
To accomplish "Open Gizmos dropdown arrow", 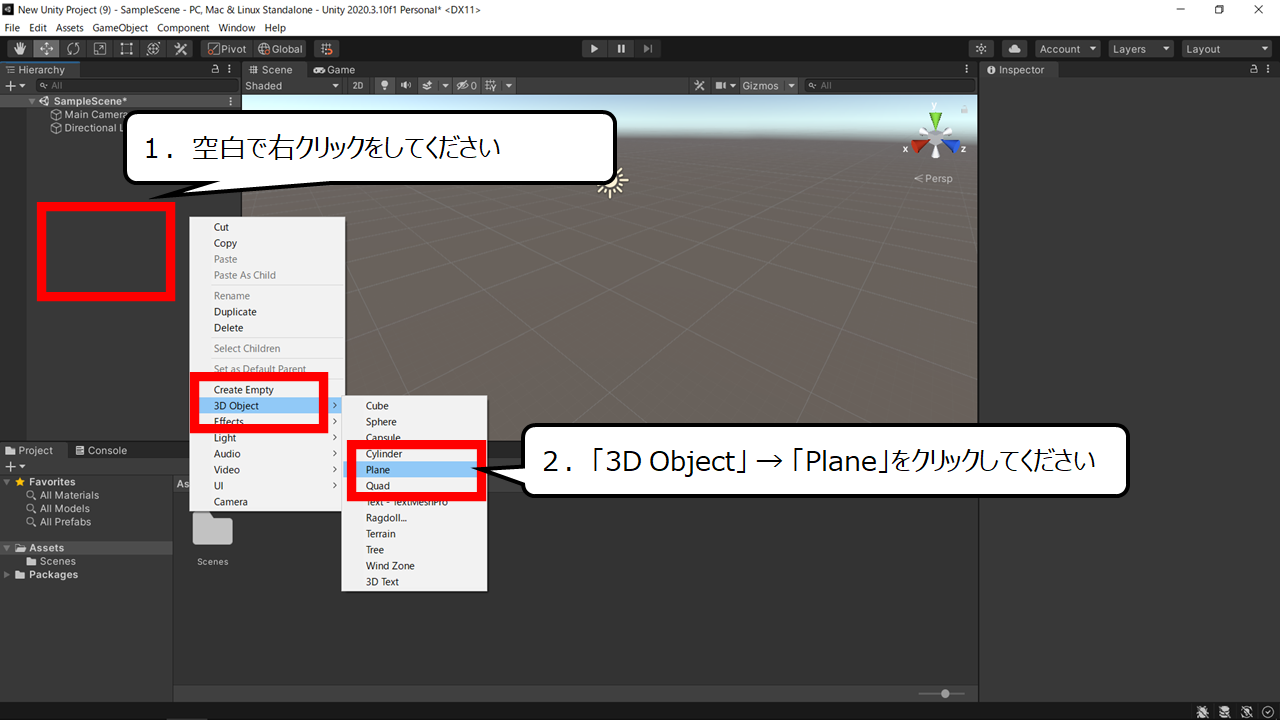I will point(792,86).
